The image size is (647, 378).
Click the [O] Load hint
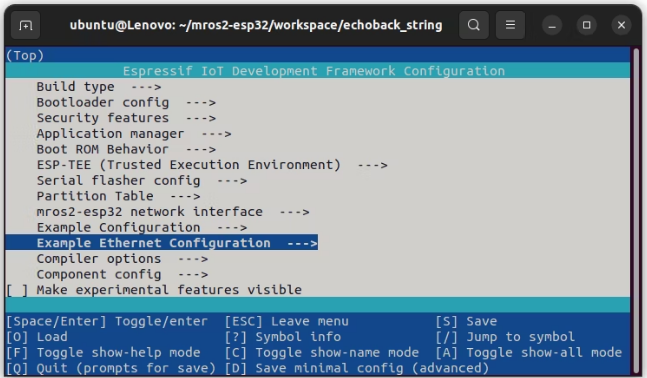(x=37, y=337)
